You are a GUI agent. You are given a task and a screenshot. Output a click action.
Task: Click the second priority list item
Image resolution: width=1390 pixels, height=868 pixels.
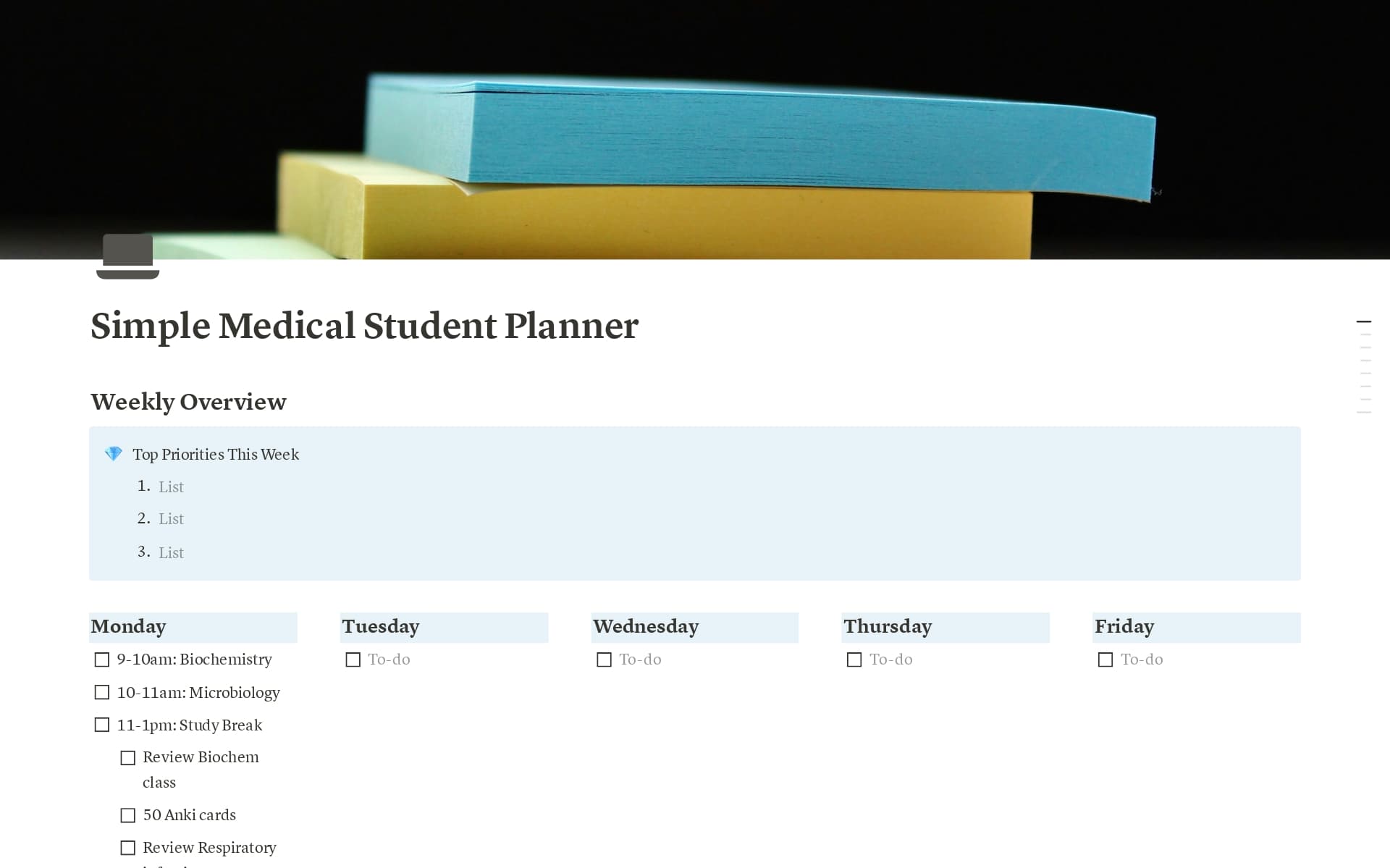pyautogui.click(x=172, y=519)
